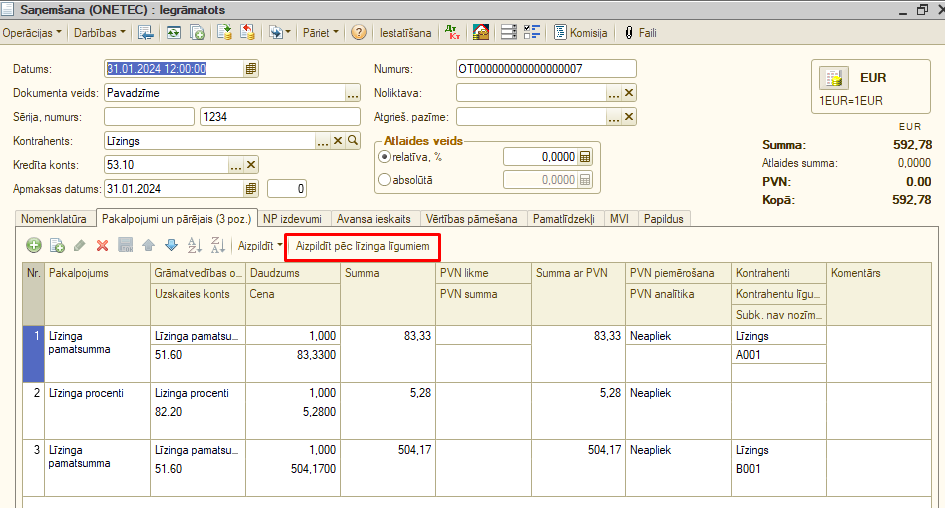The width and height of the screenshot is (945, 508).
Task: Click the EUR currency icon button
Action: coord(834,78)
